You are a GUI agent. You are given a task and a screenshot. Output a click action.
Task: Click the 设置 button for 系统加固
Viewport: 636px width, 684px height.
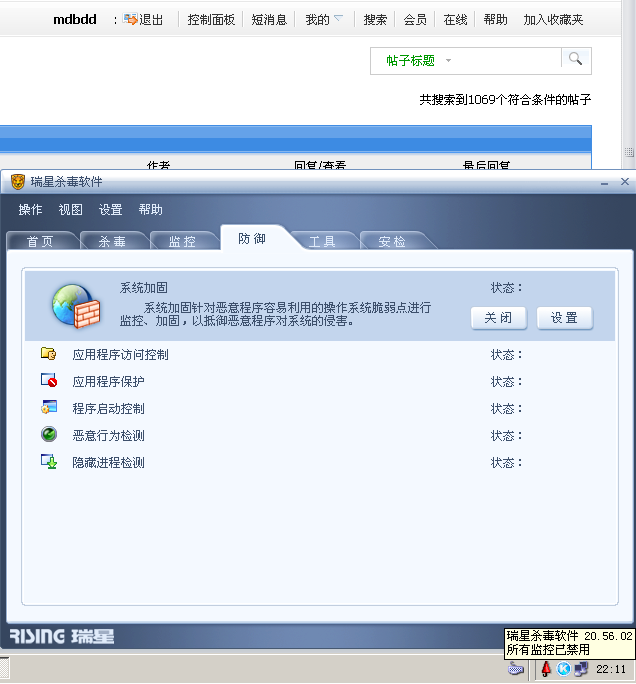(x=564, y=318)
